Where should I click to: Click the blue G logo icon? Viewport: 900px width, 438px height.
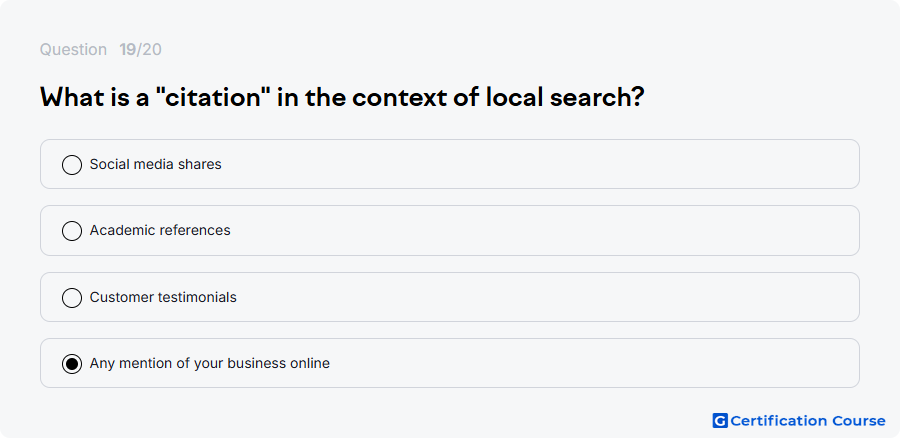(x=720, y=421)
